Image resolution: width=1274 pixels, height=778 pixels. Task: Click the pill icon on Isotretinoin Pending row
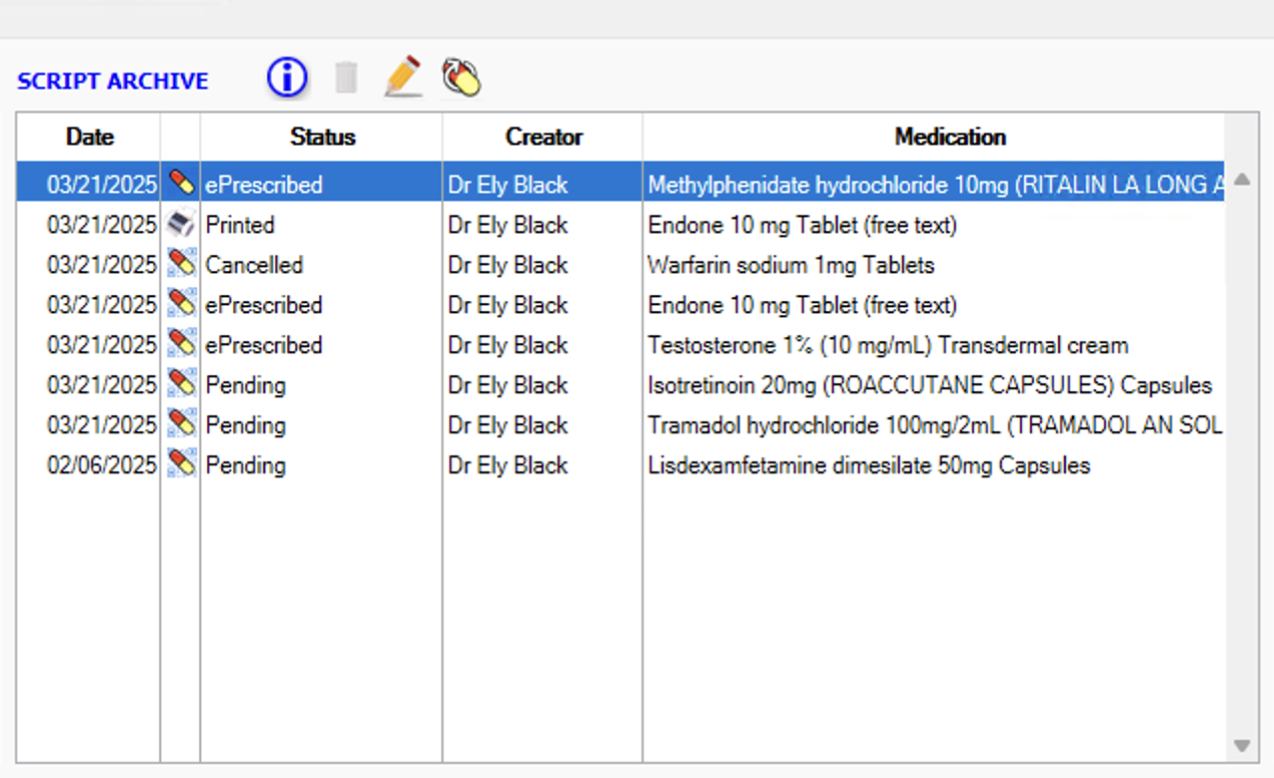pos(180,384)
